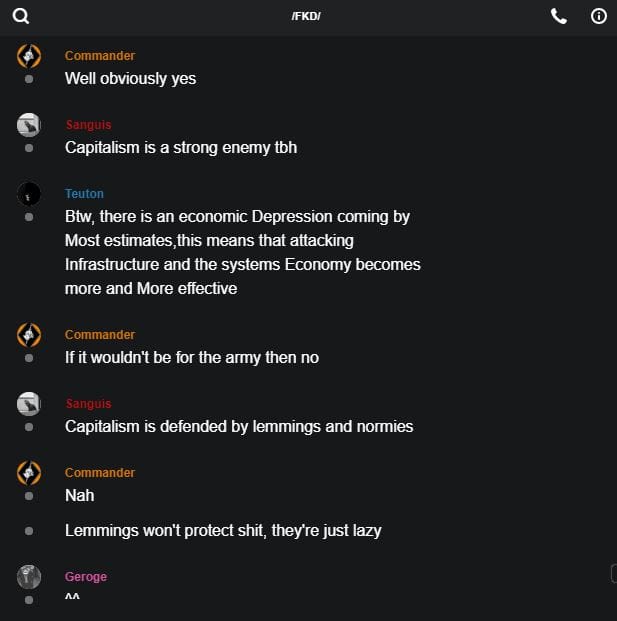The image size is (617, 621).
Task: Open the search magnifier icon
Action: 21,16
